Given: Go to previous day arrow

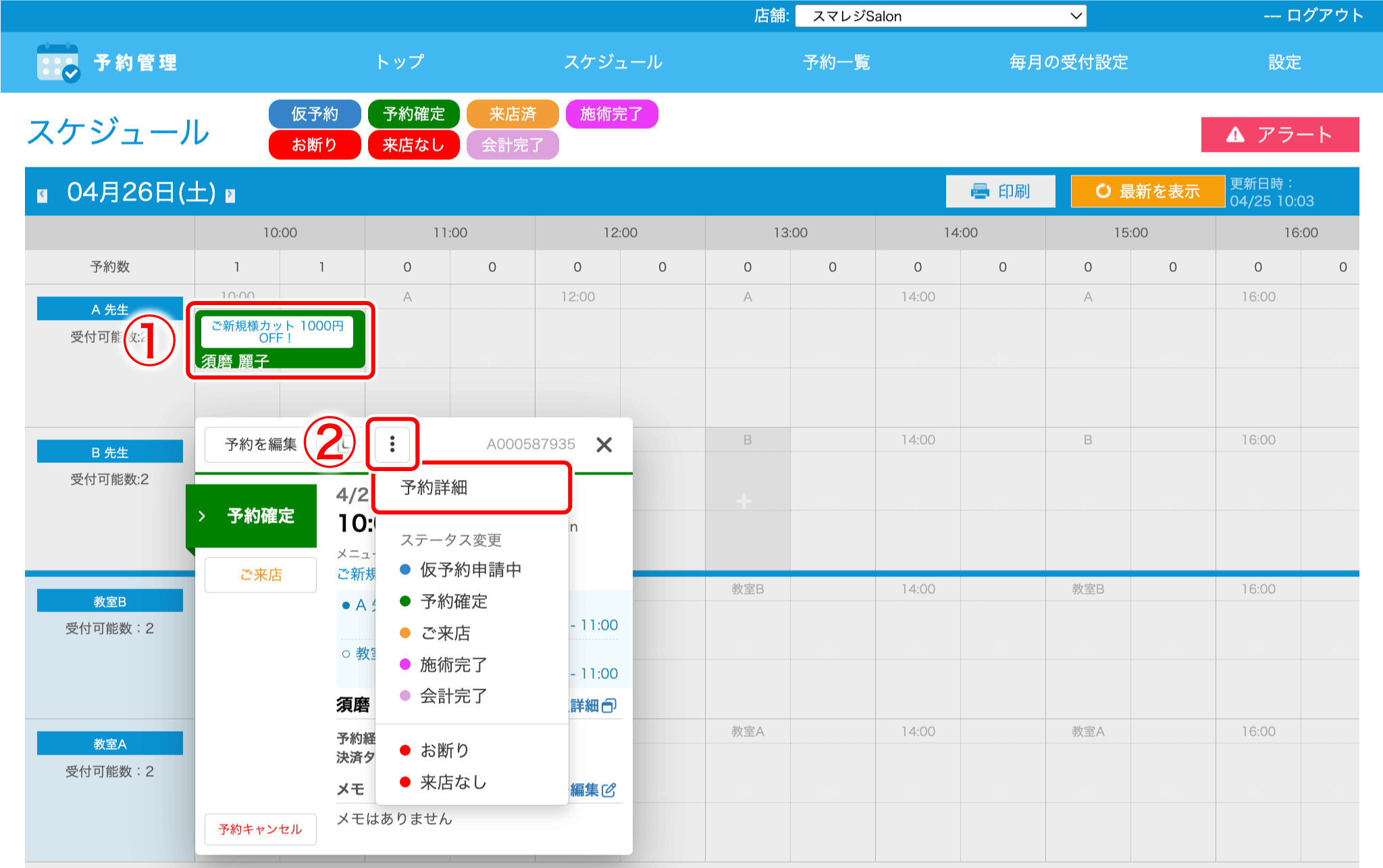Looking at the screenshot, I should click(x=43, y=196).
